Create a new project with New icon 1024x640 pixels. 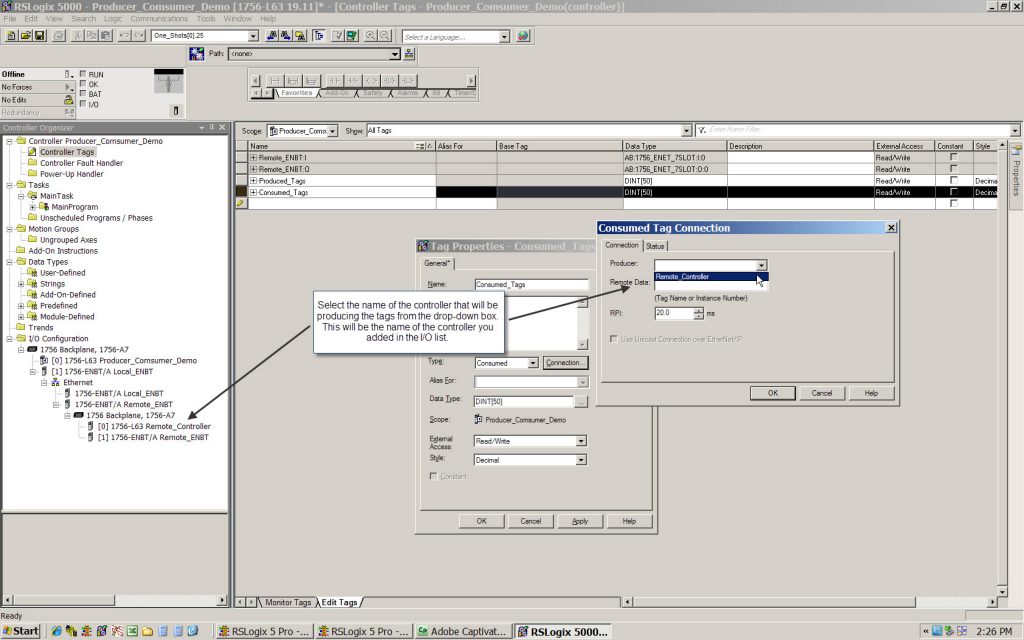(11, 35)
